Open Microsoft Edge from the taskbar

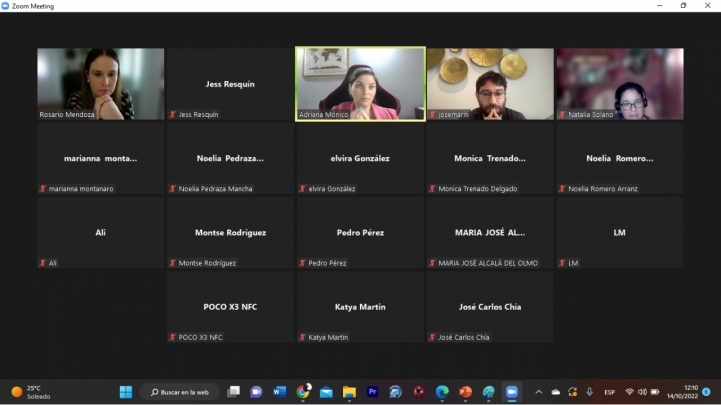442,392
